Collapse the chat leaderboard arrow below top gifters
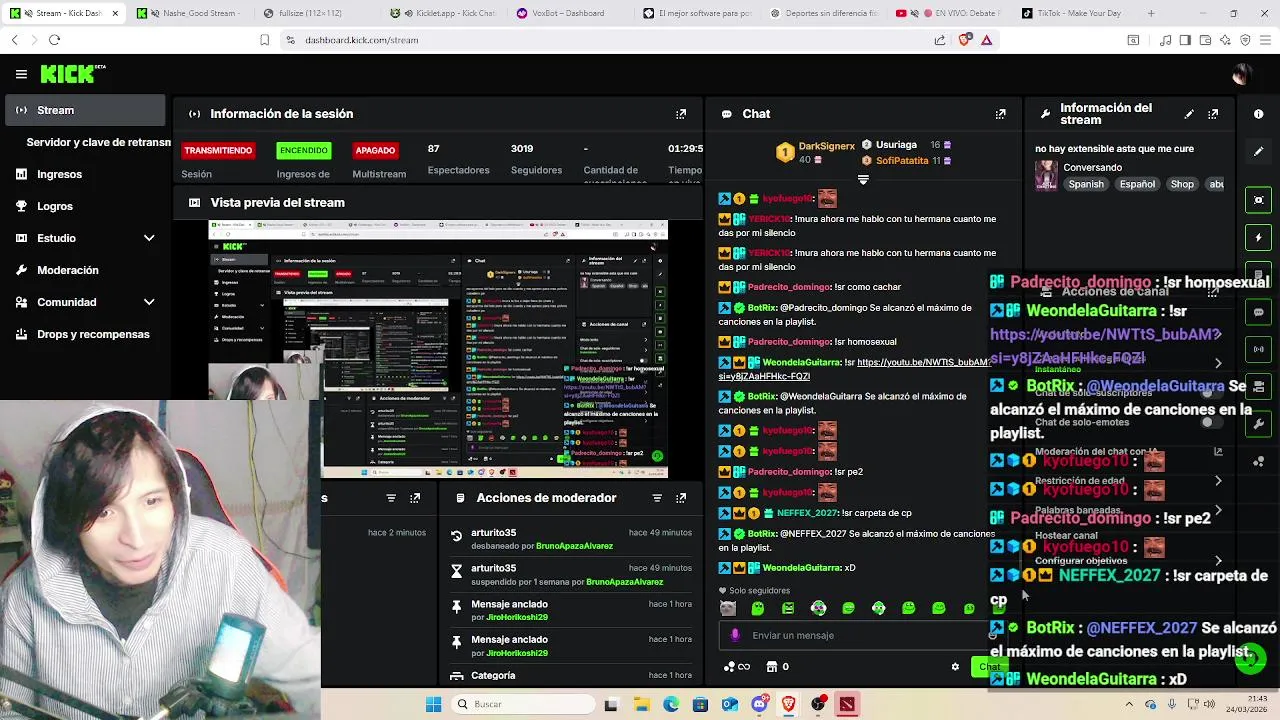 click(863, 180)
